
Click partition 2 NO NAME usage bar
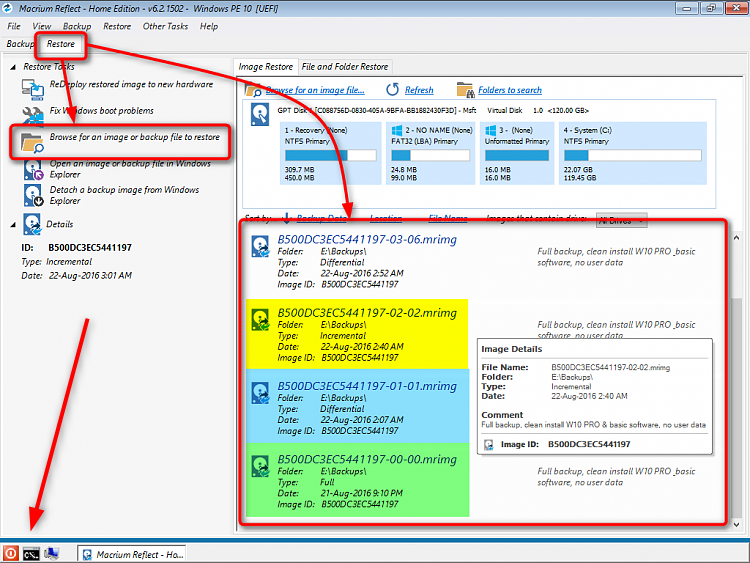coord(430,155)
